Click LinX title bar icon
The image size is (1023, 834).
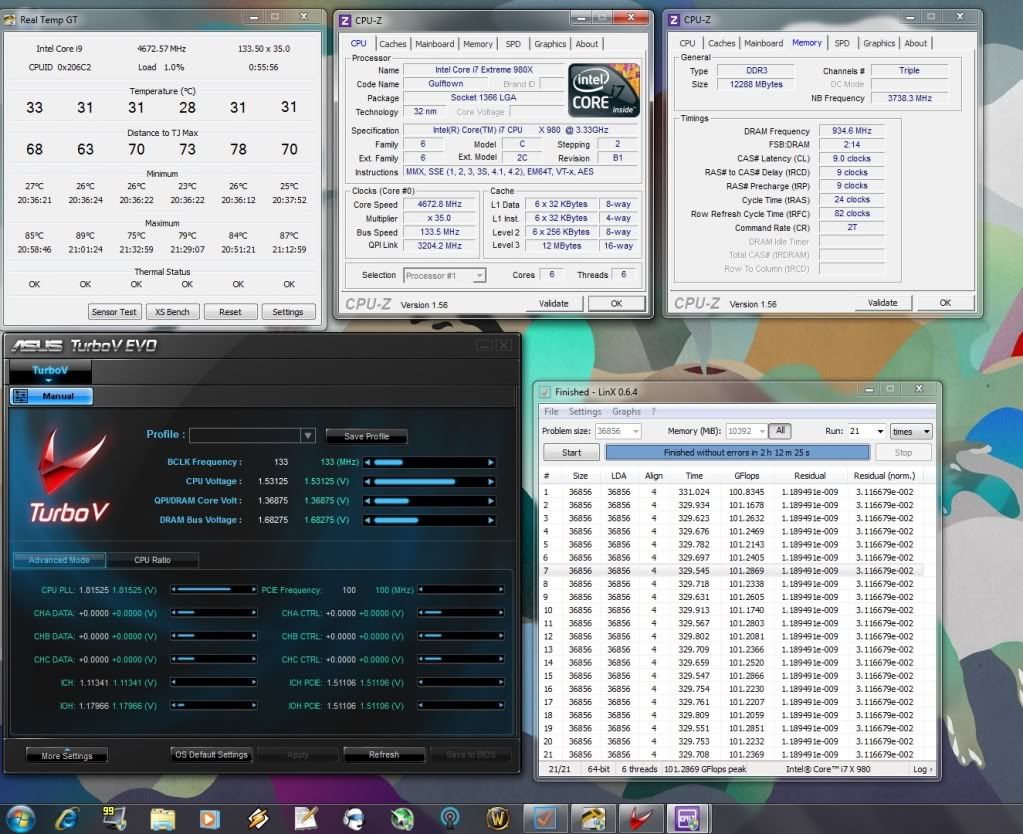[544, 392]
